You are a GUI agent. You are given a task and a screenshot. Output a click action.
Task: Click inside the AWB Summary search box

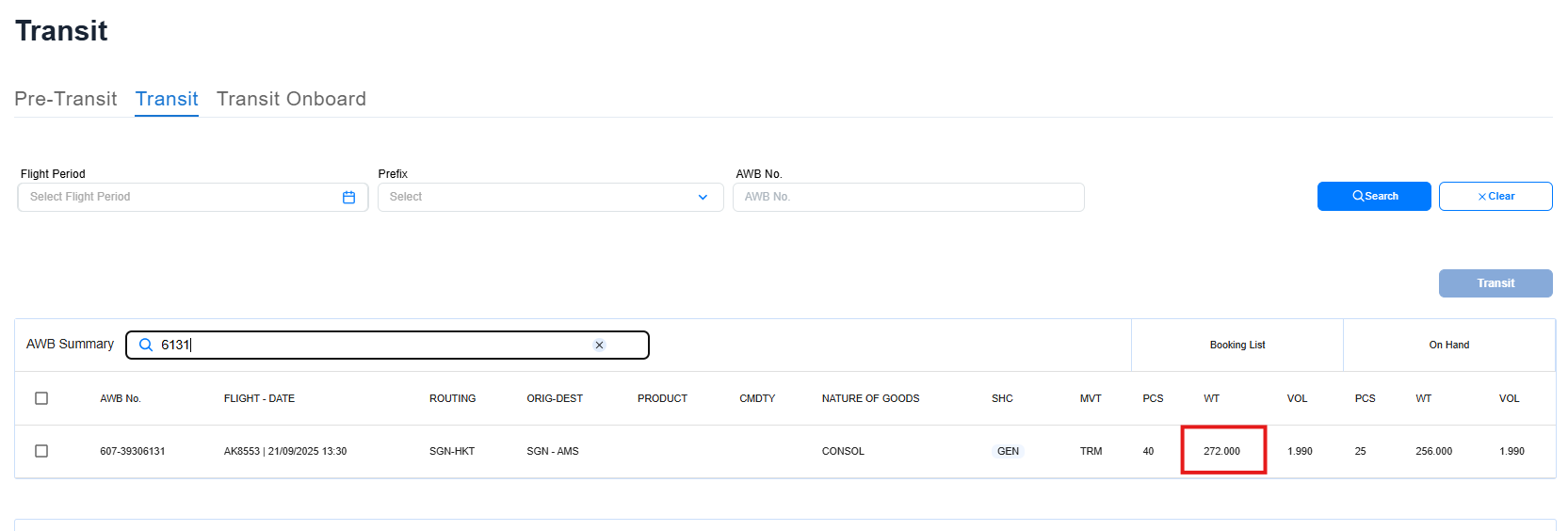click(377, 345)
